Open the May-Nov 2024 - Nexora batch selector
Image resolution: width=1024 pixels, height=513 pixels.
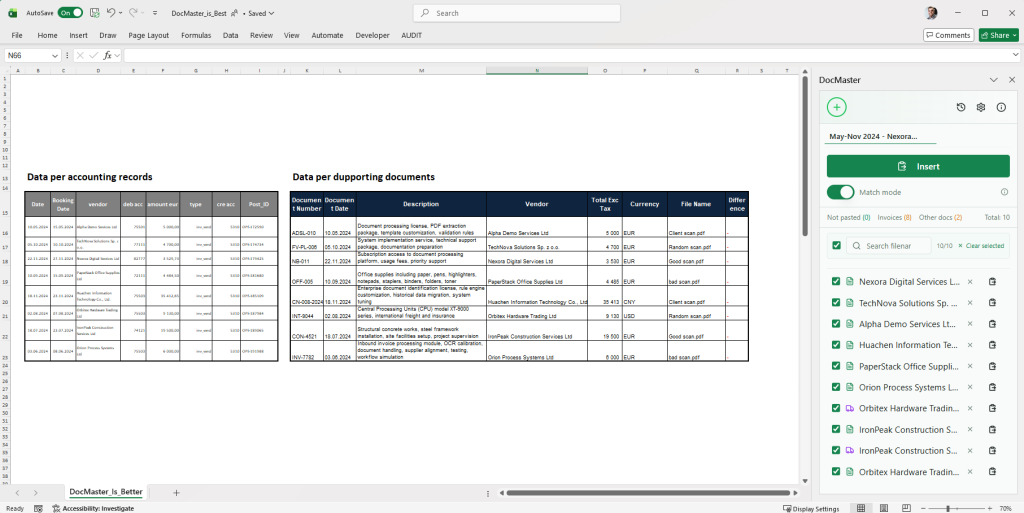coord(881,137)
